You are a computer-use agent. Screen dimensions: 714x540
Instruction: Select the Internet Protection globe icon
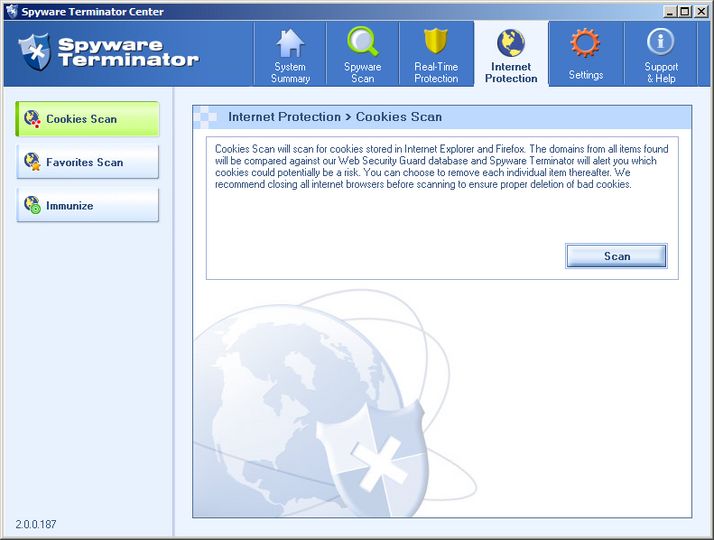511,43
